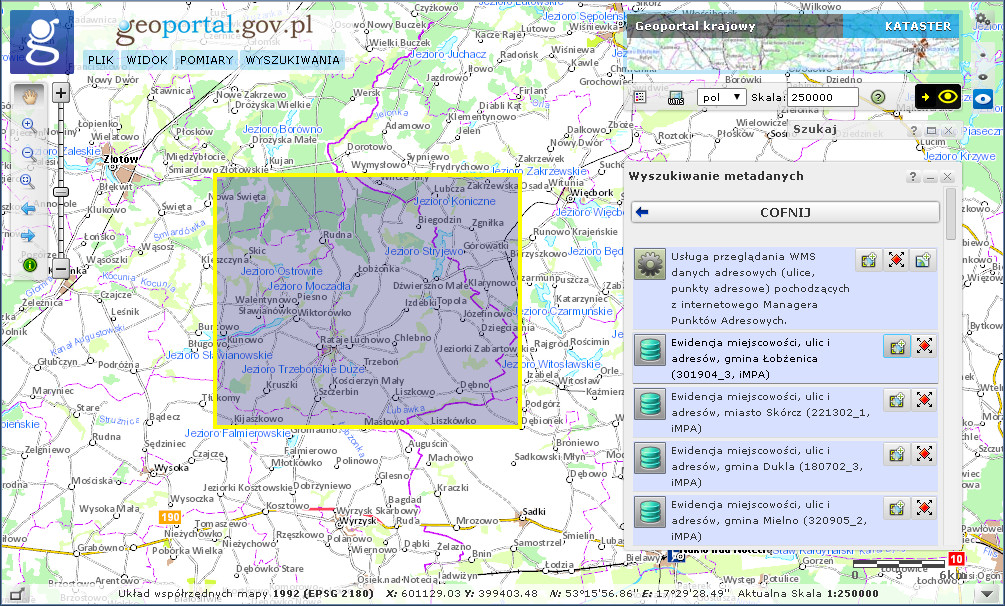1005x606 pixels.
Task: Show extent for gmina Dukla result
Action: point(897,454)
